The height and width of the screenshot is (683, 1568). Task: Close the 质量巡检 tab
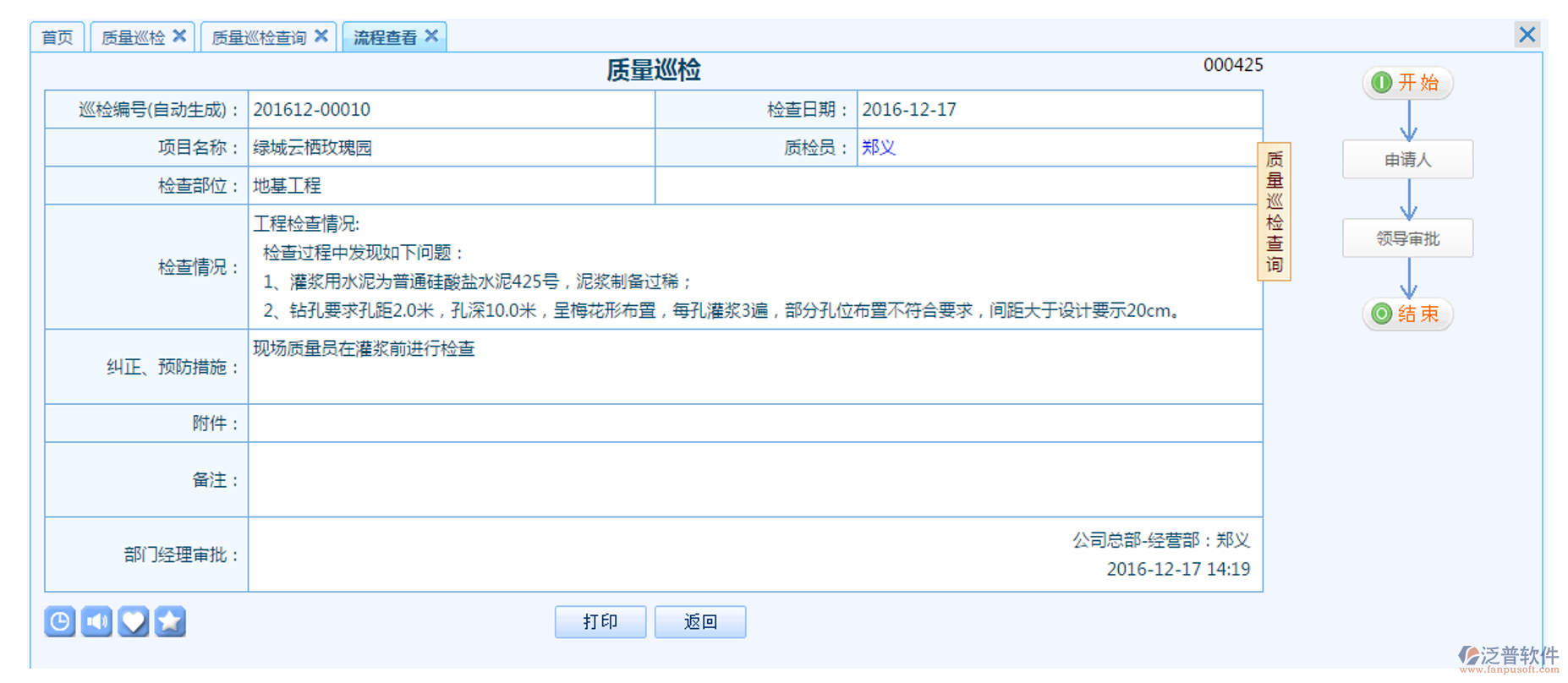tap(179, 36)
